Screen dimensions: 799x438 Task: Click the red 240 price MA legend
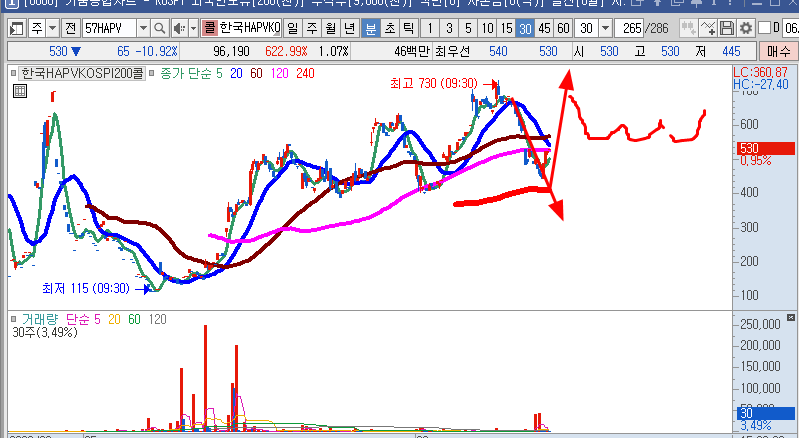pyautogui.click(x=305, y=73)
